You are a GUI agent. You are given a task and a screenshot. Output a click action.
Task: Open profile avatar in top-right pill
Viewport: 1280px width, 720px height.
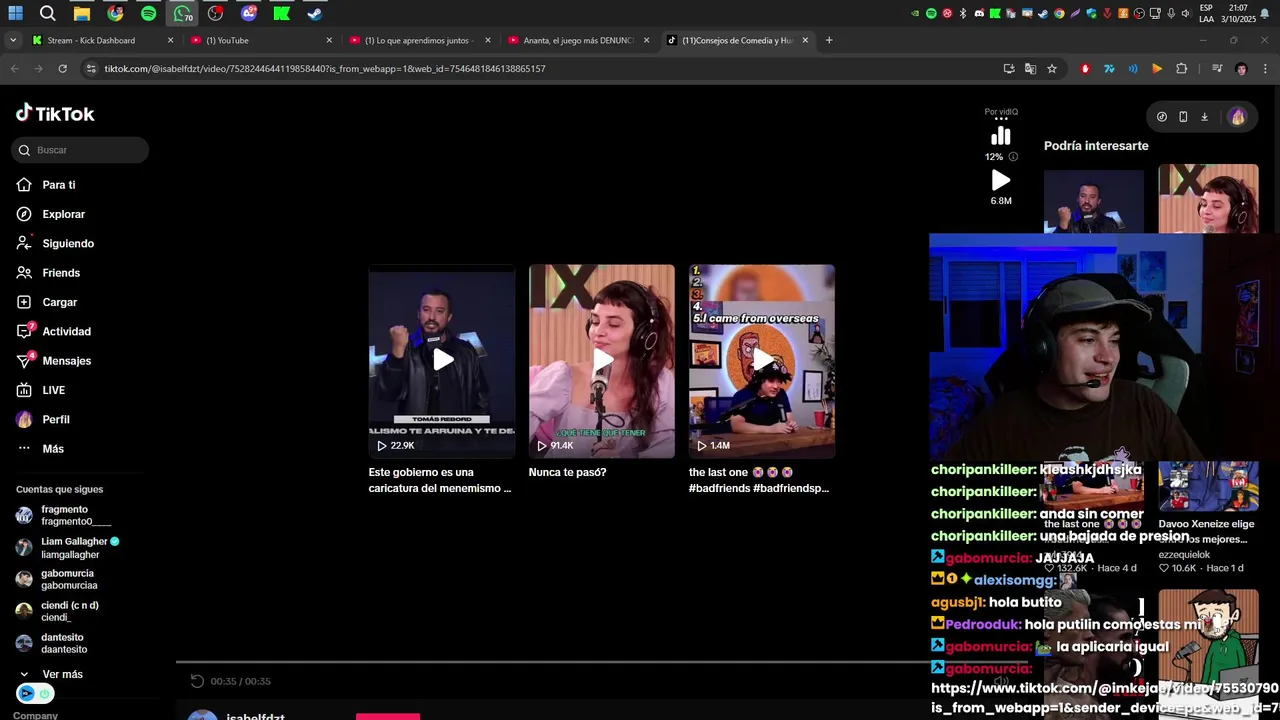tap(1238, 117)
